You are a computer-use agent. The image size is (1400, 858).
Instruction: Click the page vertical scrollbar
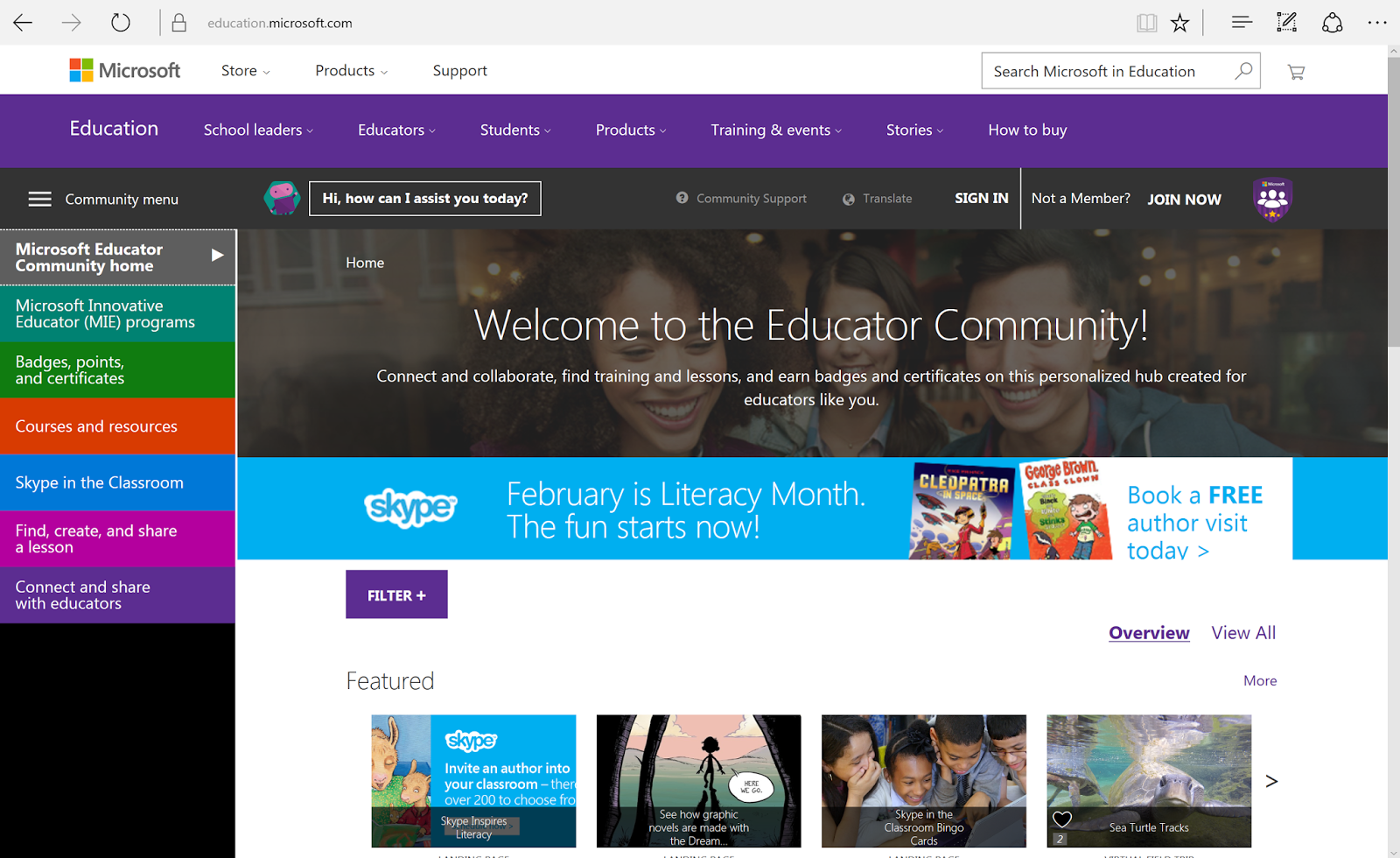pos(1394,202)
